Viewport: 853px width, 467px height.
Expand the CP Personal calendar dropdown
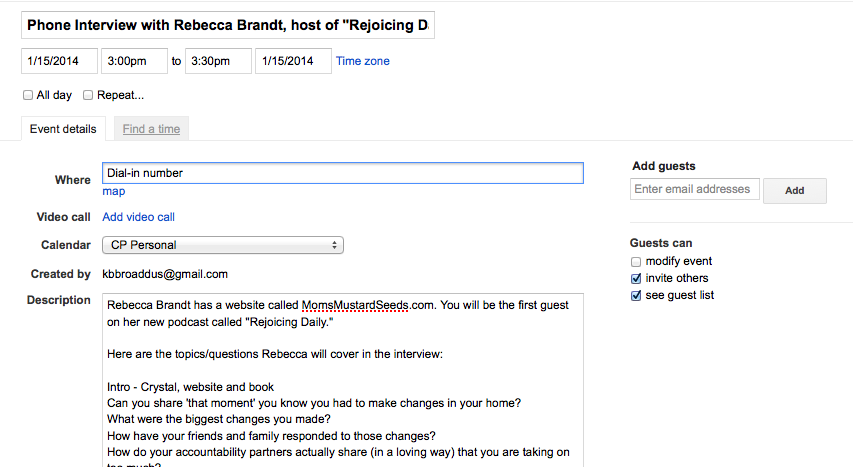tap(222, 245)
